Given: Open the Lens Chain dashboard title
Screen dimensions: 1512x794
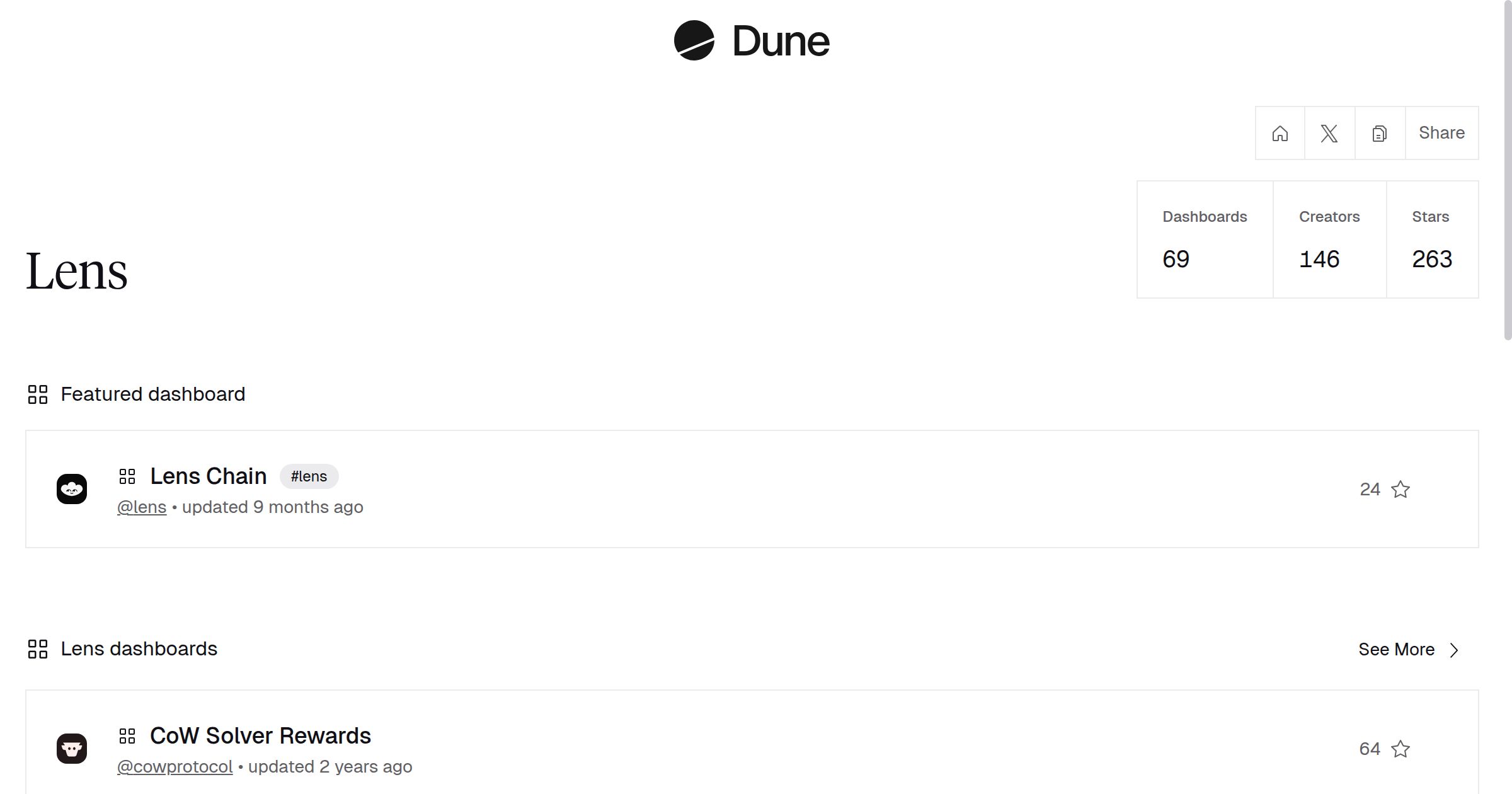Looking at the screenshot, I should (208, 476).
